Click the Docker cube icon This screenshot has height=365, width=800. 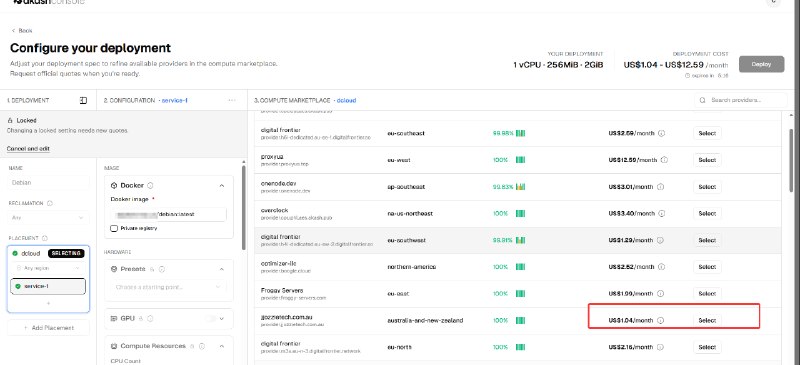(x=114, y=185)
